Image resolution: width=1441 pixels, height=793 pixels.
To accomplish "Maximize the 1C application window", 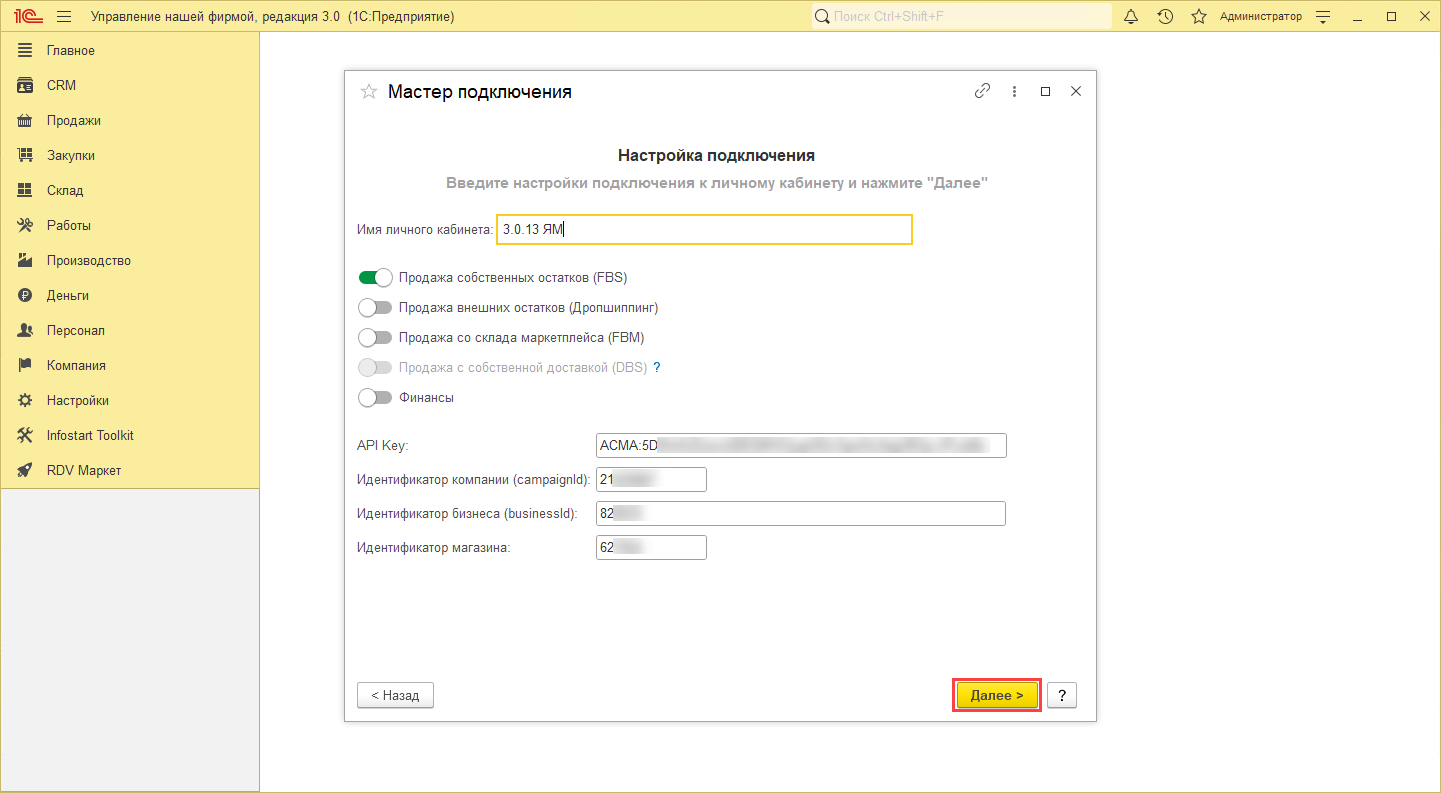I will point(1391,16).
